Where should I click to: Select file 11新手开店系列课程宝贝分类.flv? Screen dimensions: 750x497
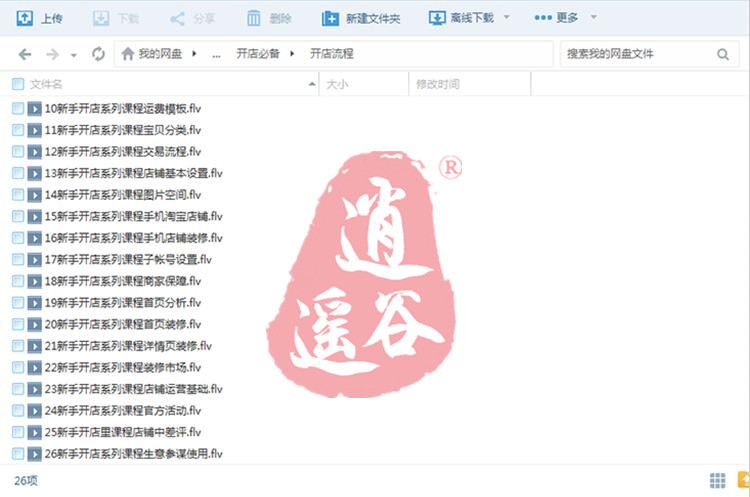(123, 130)
